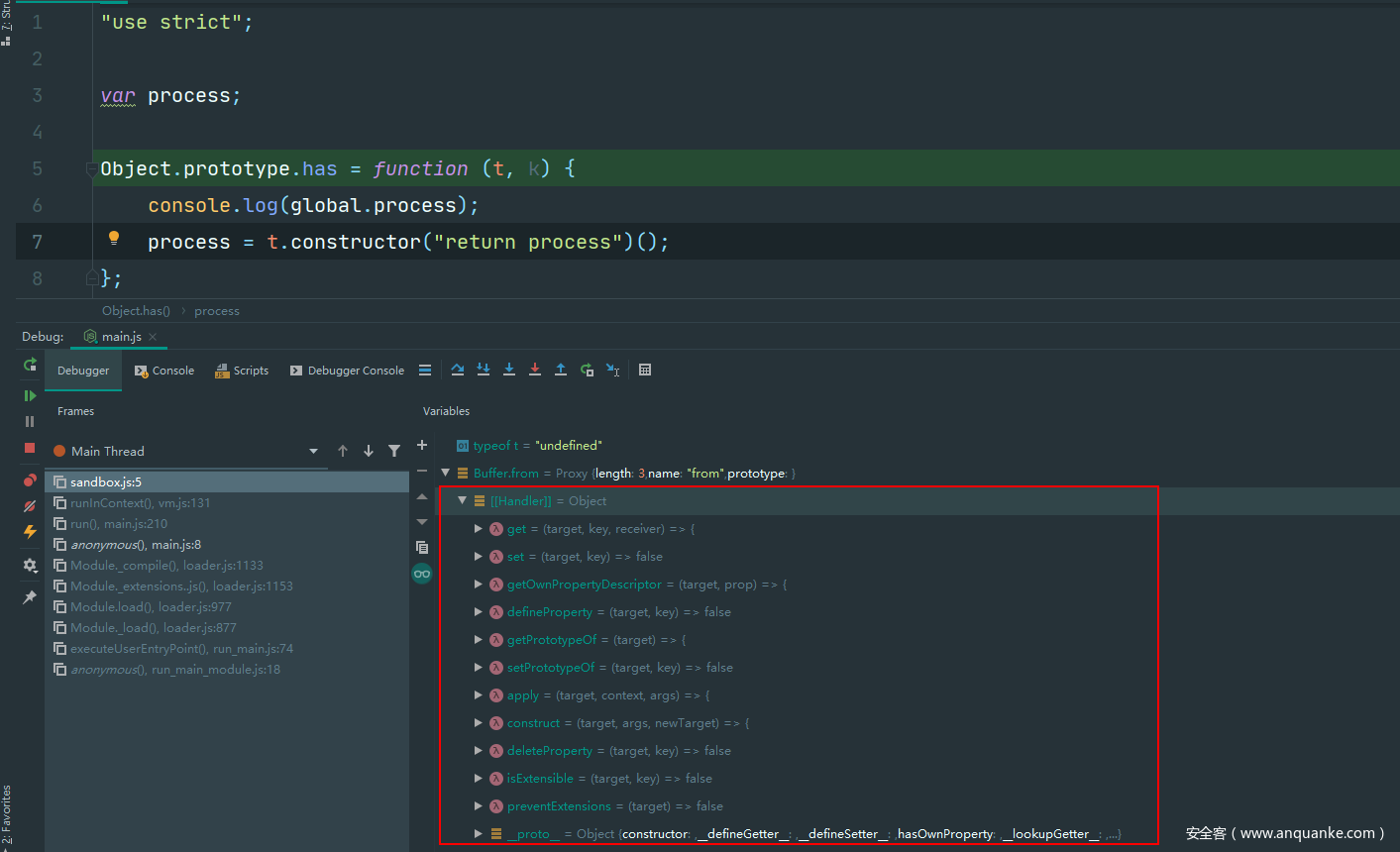Switch to the Console tab

click(x=164, y=371)
